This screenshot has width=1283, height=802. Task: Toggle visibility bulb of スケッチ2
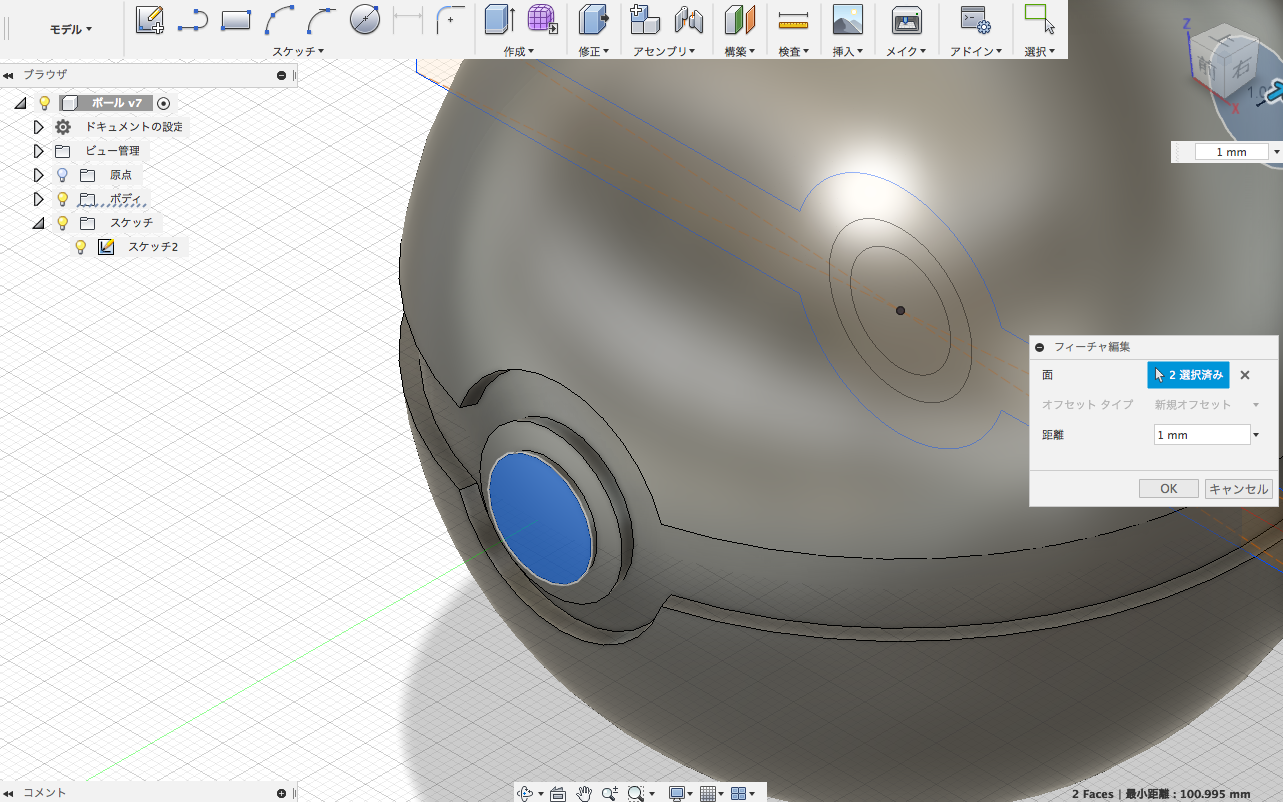tap(81, 247)
